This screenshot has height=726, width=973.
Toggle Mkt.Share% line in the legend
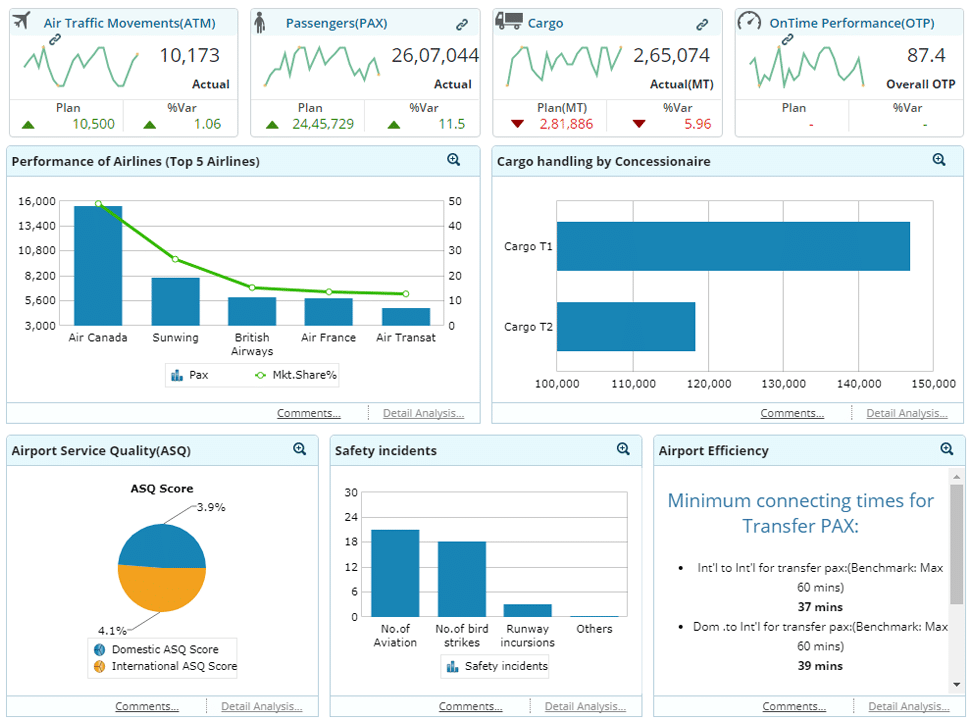pyautogui.click(x=296, y=375)
